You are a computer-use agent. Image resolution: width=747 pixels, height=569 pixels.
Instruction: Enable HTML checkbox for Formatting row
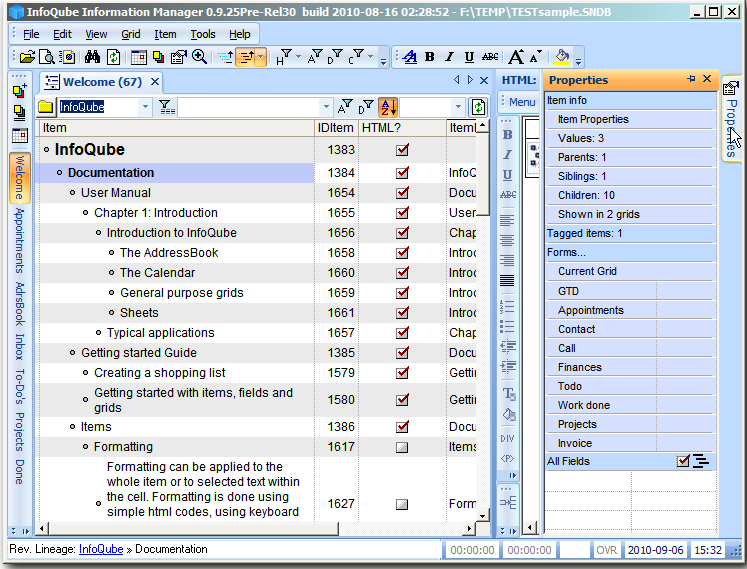point(402,447)
